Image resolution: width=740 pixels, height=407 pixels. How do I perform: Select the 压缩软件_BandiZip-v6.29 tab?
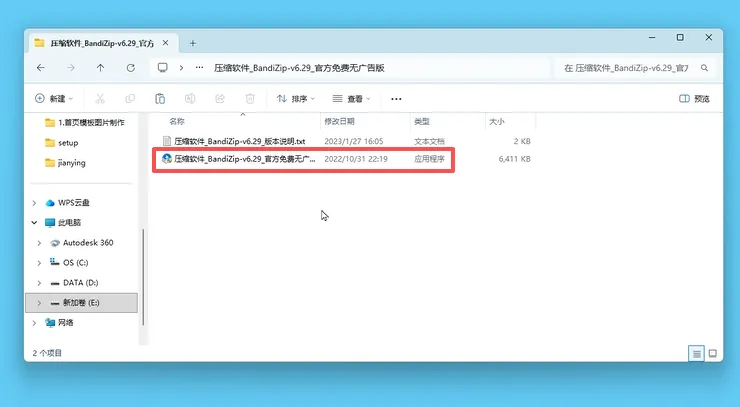(102, 43)
